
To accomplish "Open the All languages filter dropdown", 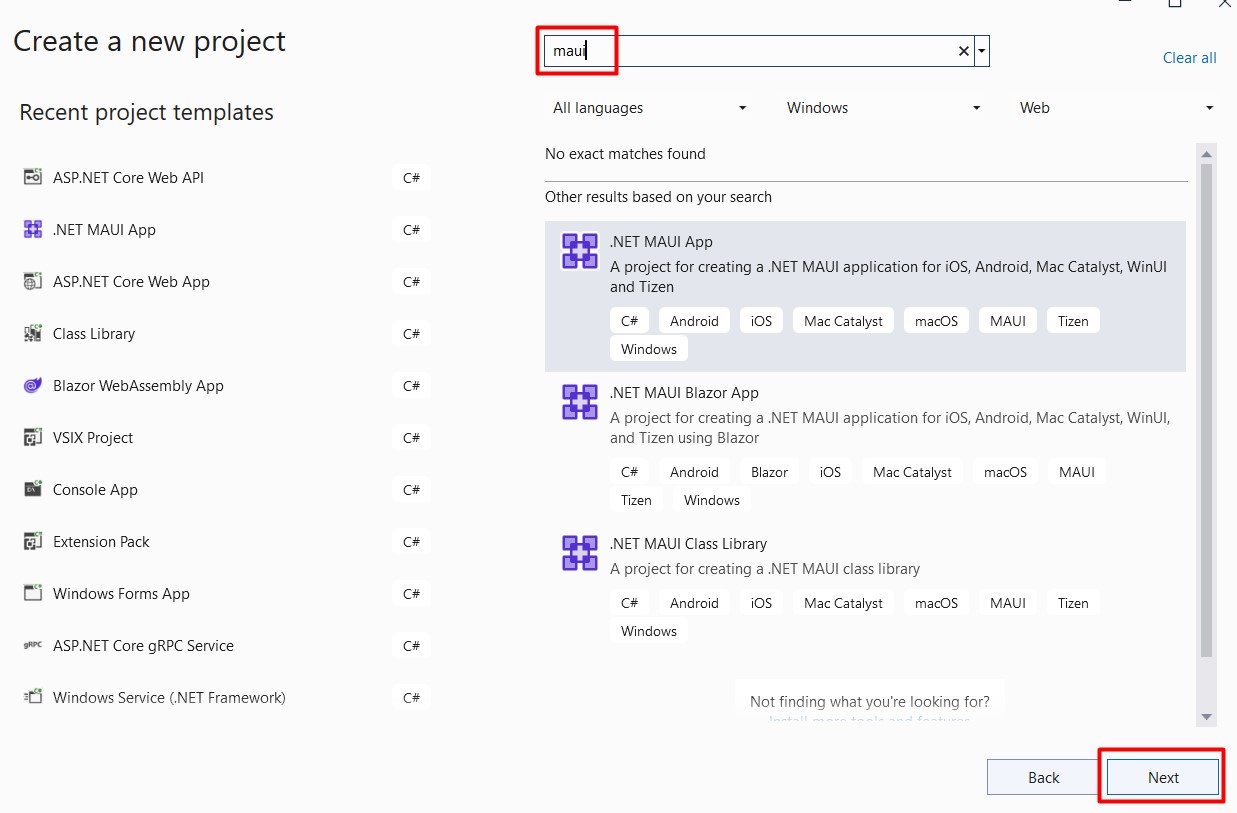I will click(649, 108).
